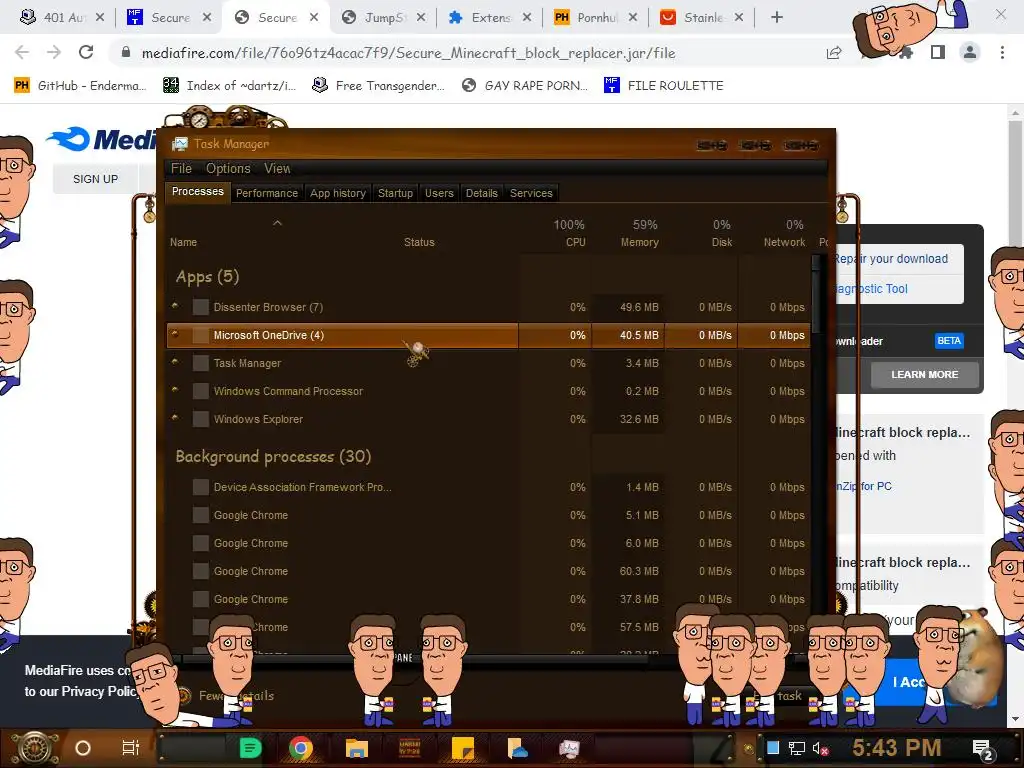Switch to the App history tab

pyautogui.click(x=338, y=193)
